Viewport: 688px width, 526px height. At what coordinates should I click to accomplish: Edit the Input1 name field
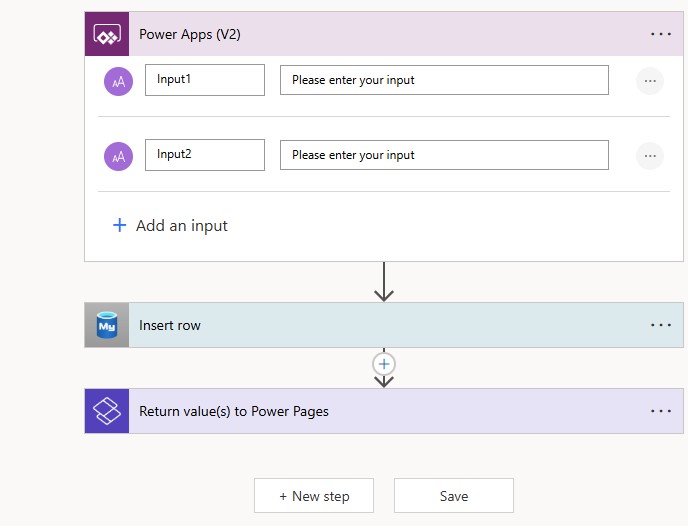tap(205, 80)
